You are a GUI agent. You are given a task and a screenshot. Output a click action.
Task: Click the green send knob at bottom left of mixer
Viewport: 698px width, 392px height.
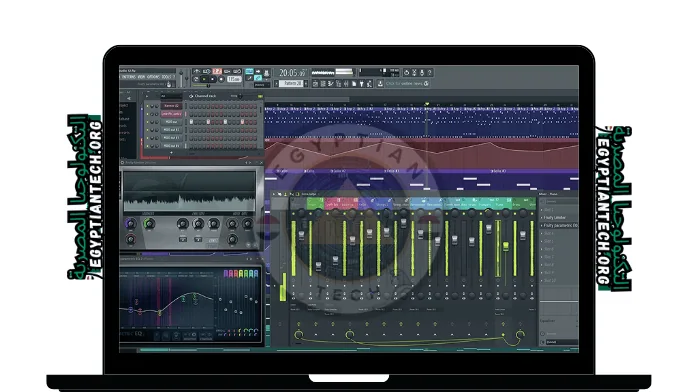click(x=299, y=335)
